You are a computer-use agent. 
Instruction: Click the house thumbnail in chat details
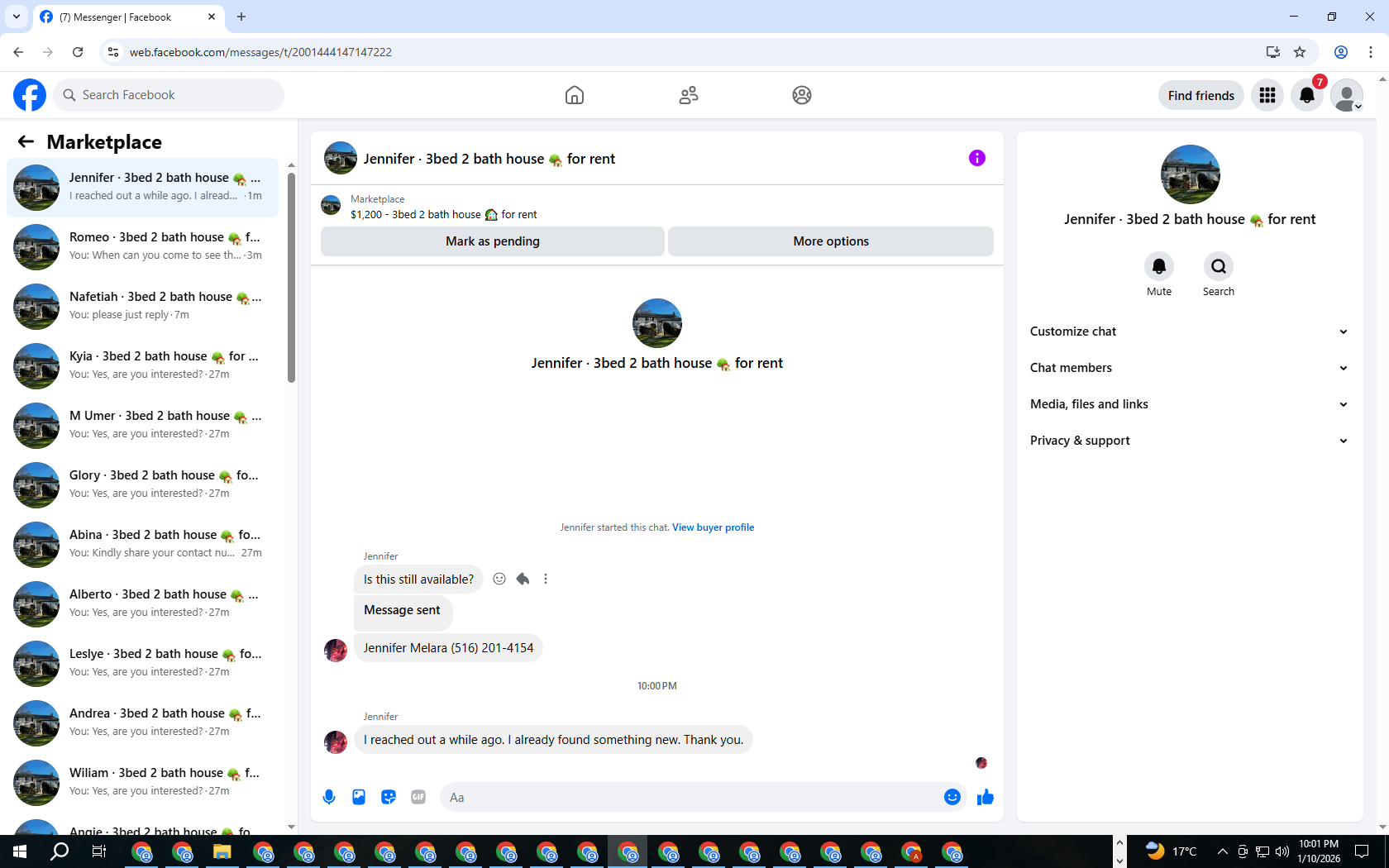[1191, 174]
